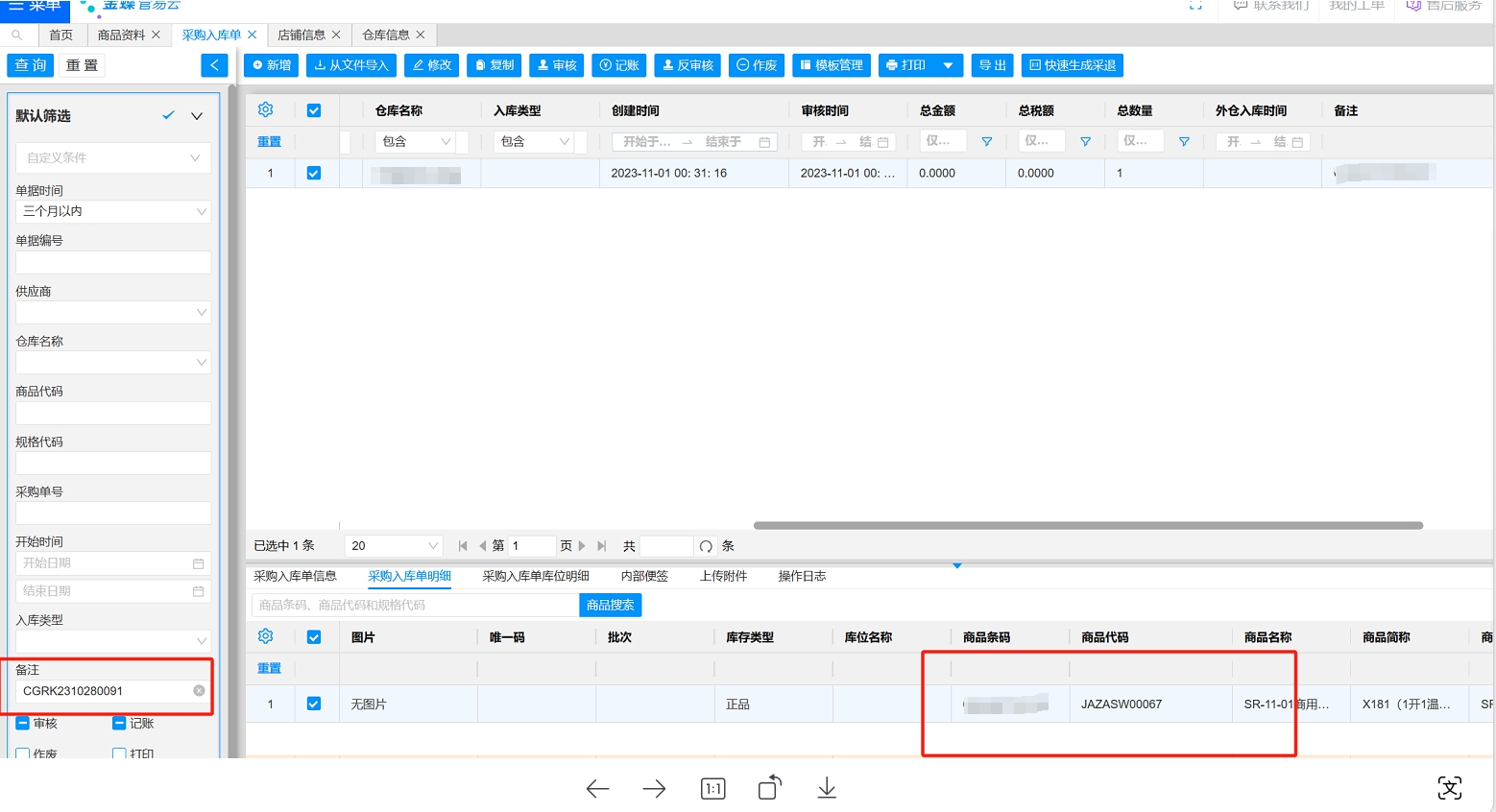This screenshot has width=1496, height=812.
Task: Open the page size dropdown showing 20
Action: click(394, 546)
